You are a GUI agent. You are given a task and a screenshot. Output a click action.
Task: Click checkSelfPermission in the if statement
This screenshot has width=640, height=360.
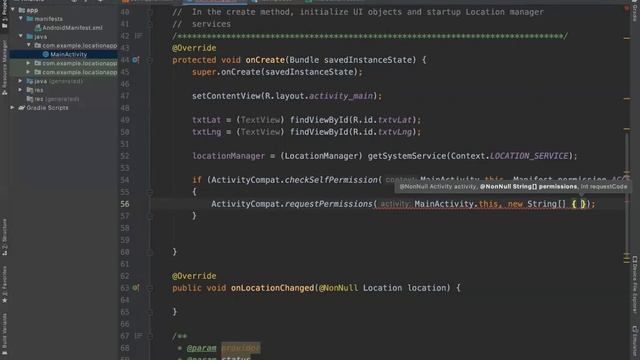tap(331, 180)
